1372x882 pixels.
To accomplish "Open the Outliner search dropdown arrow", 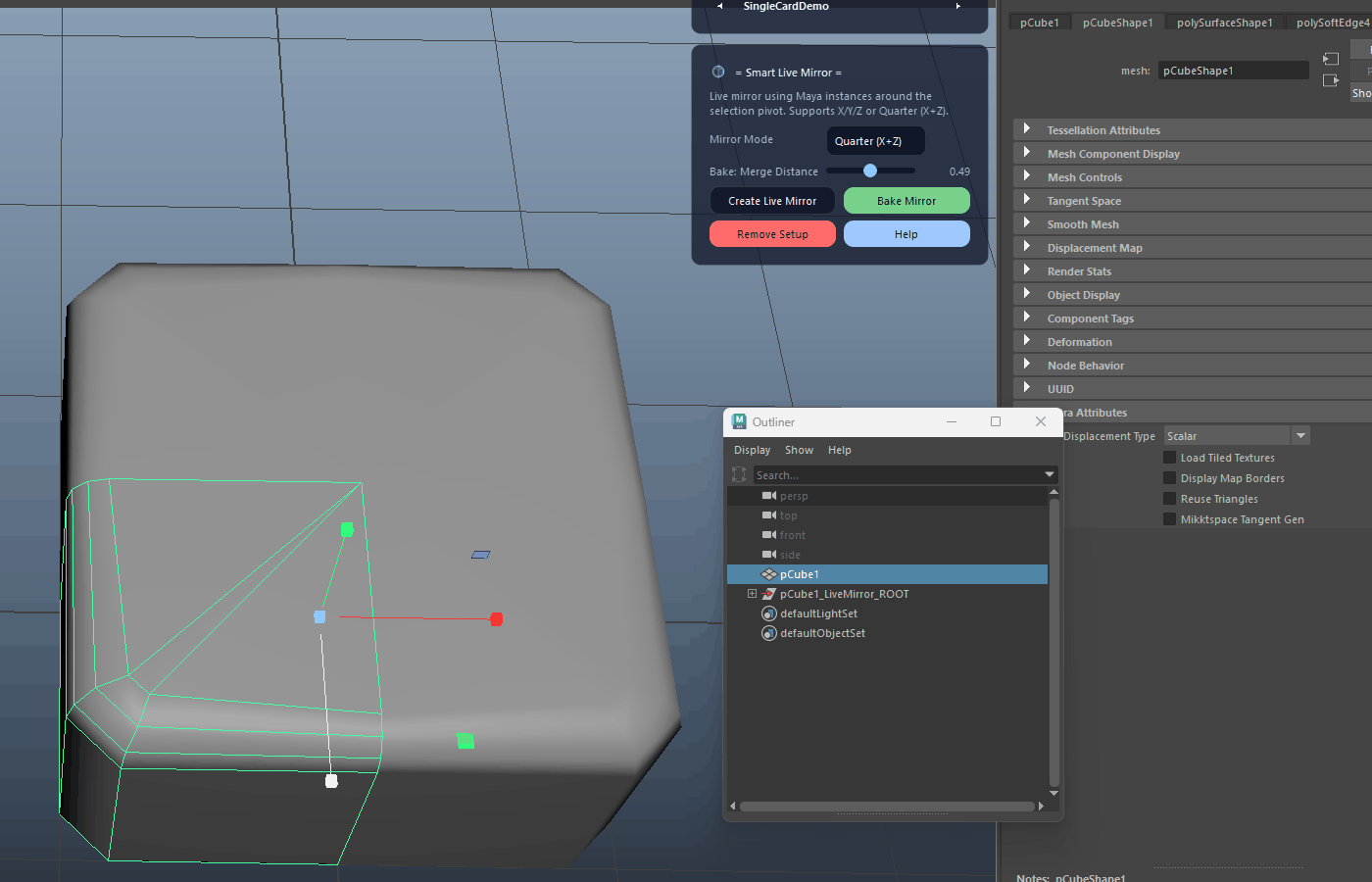I will 1050,474.
